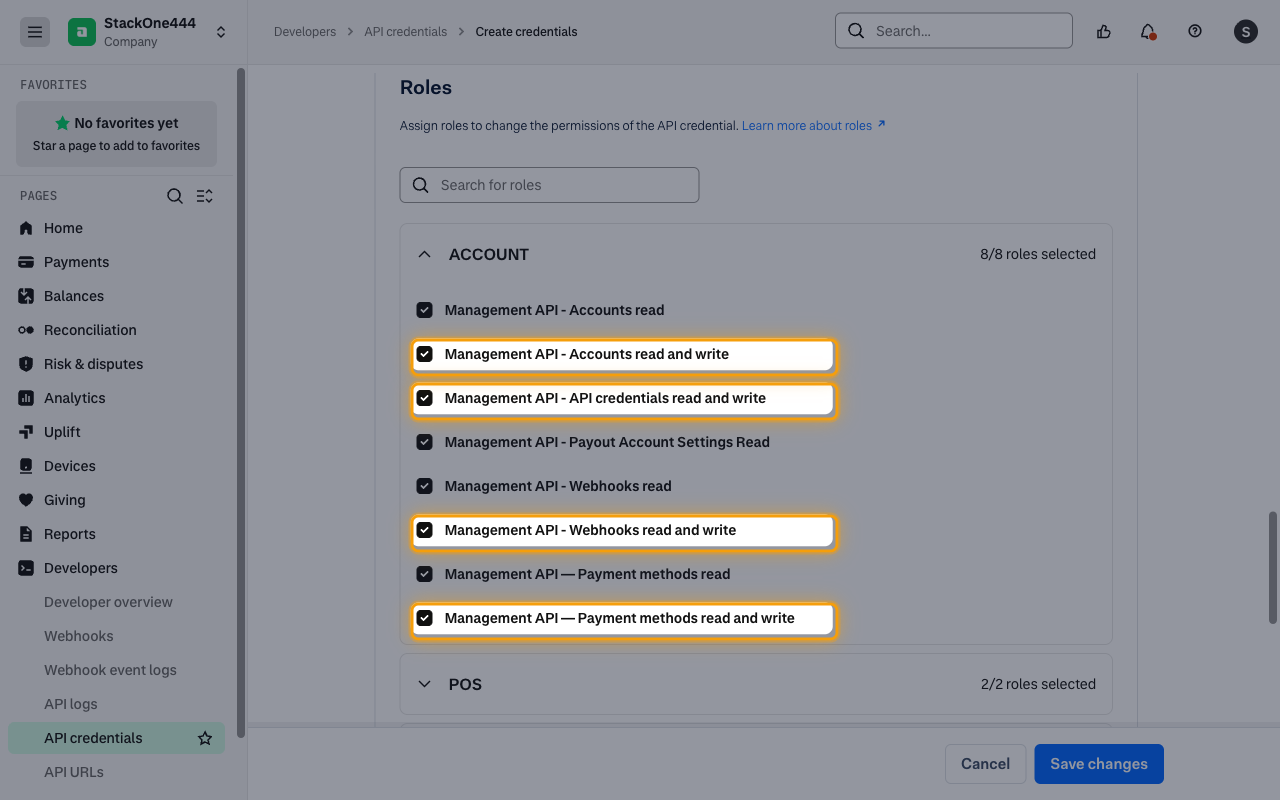Uncheck API credentials read and write role

pos(424,398)
